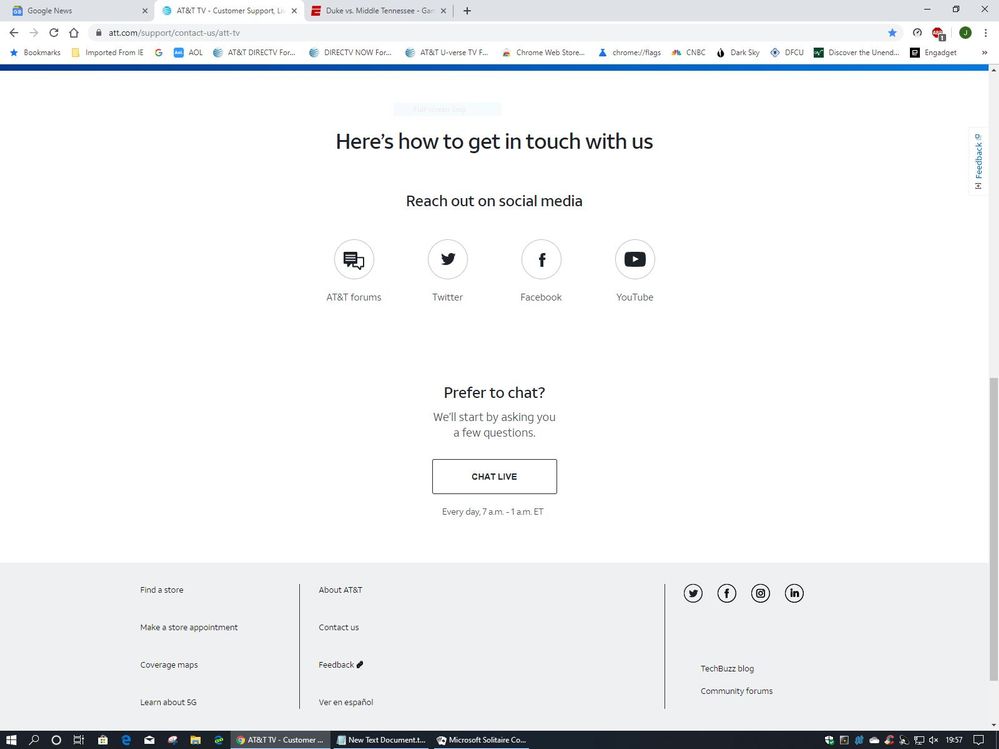Click the bookmark star in address bar
Image resolution: width=999 pixels, height=749 pixels.
click(892, 32)
